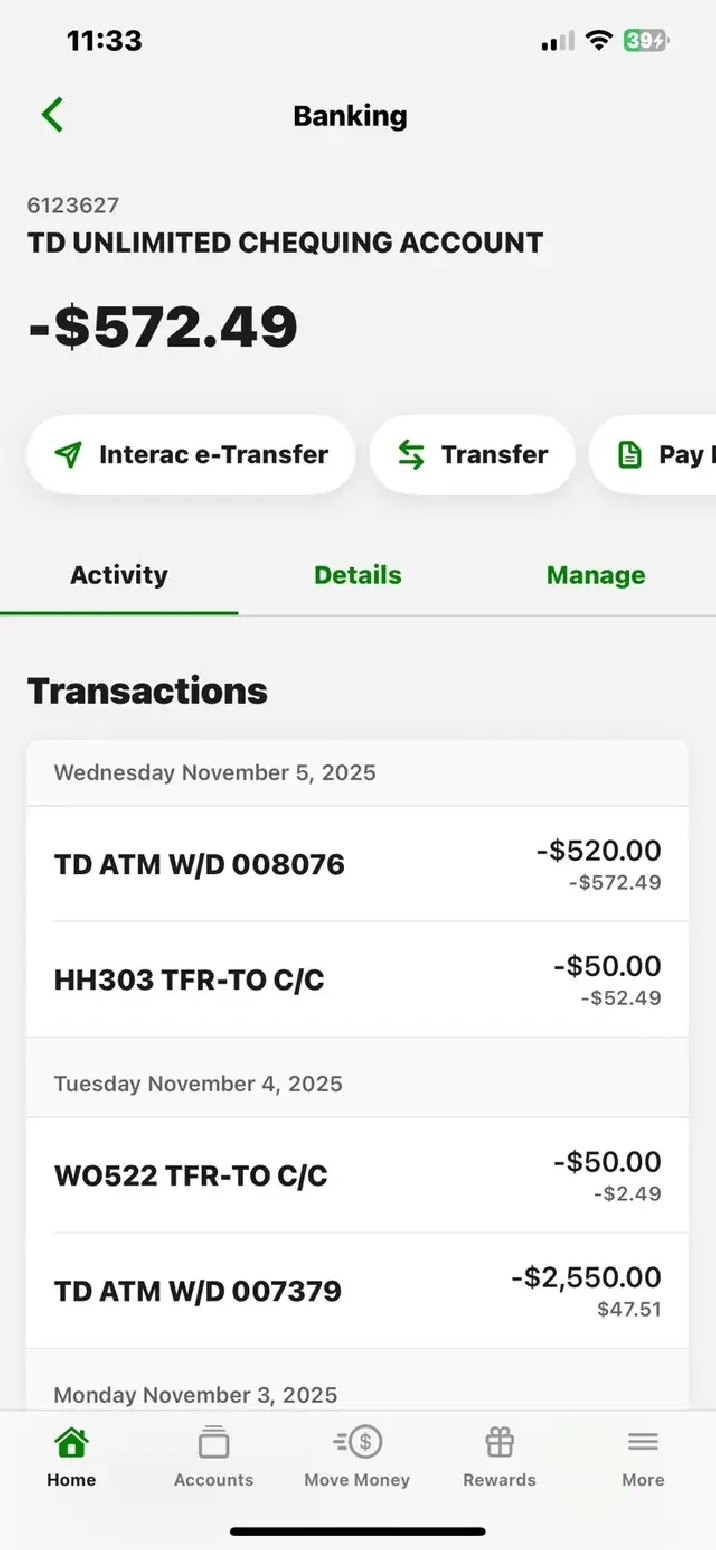Open Rewards gift icon
The height and width of the screenshot is (1550, 716).
pos(499,1457)
